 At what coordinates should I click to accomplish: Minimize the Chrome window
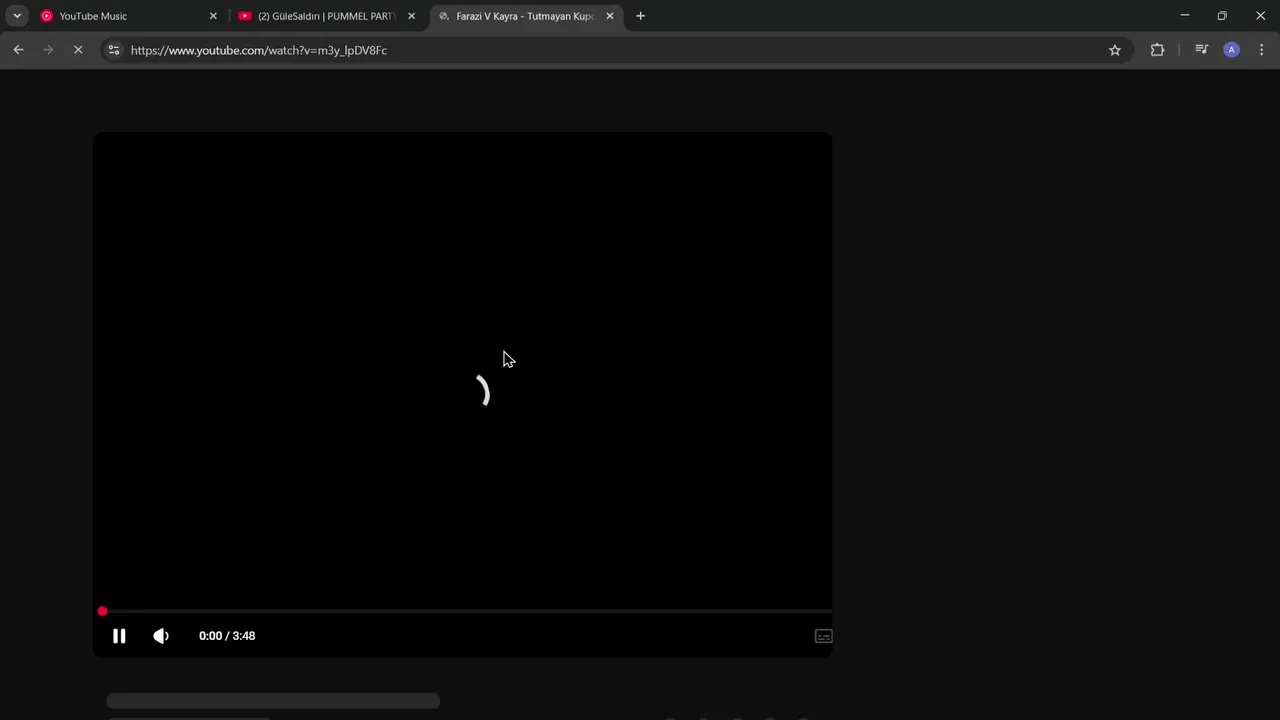coord(1185,16)
